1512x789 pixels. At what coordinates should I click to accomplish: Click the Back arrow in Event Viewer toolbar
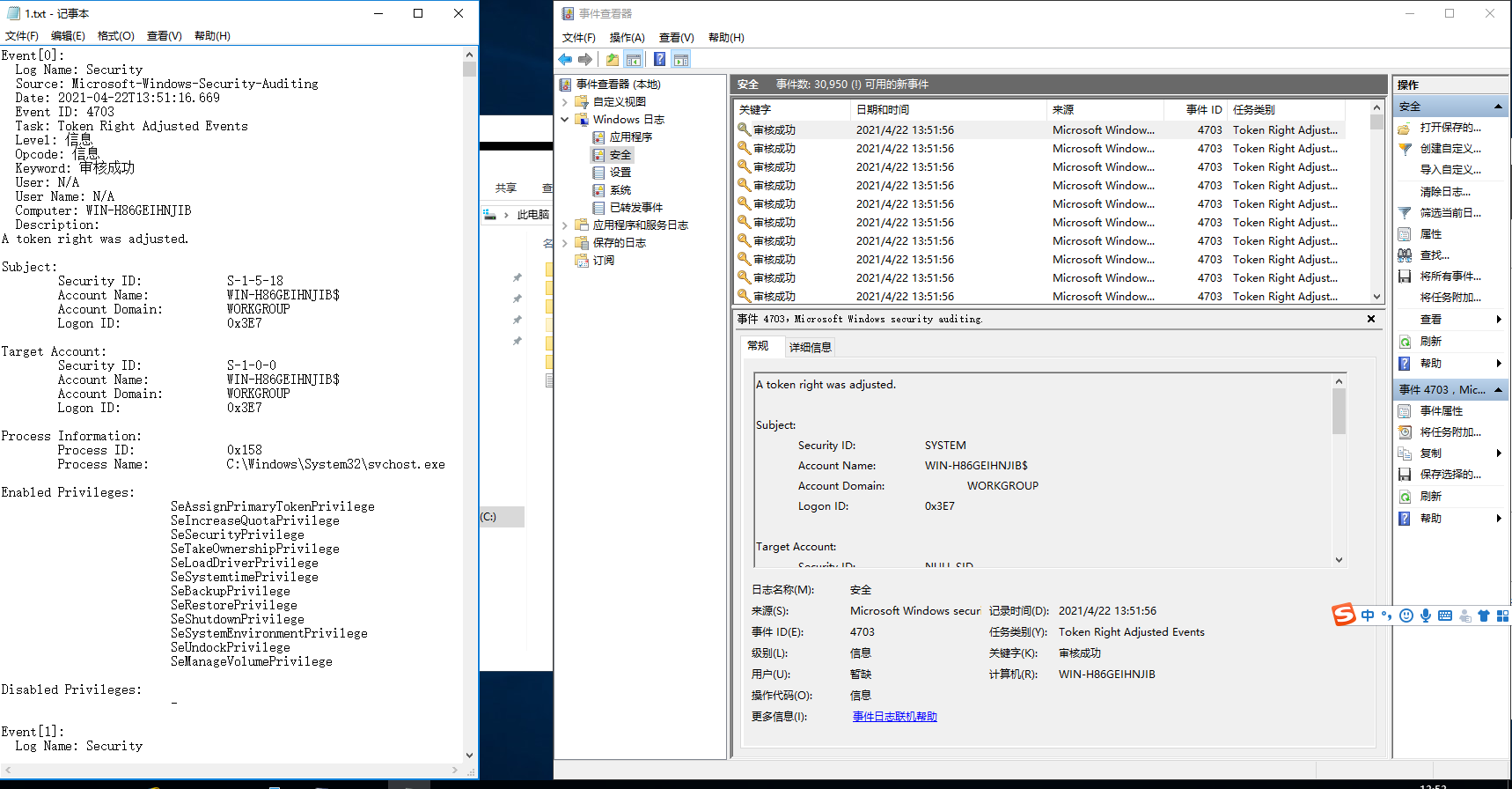tap(565, 60)
